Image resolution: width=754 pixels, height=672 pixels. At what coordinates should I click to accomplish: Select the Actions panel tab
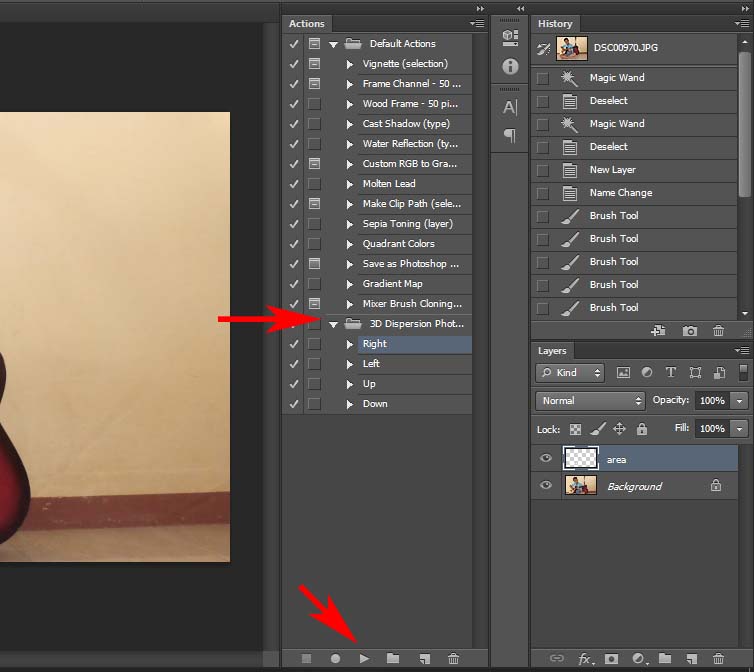tap(306, 24)
